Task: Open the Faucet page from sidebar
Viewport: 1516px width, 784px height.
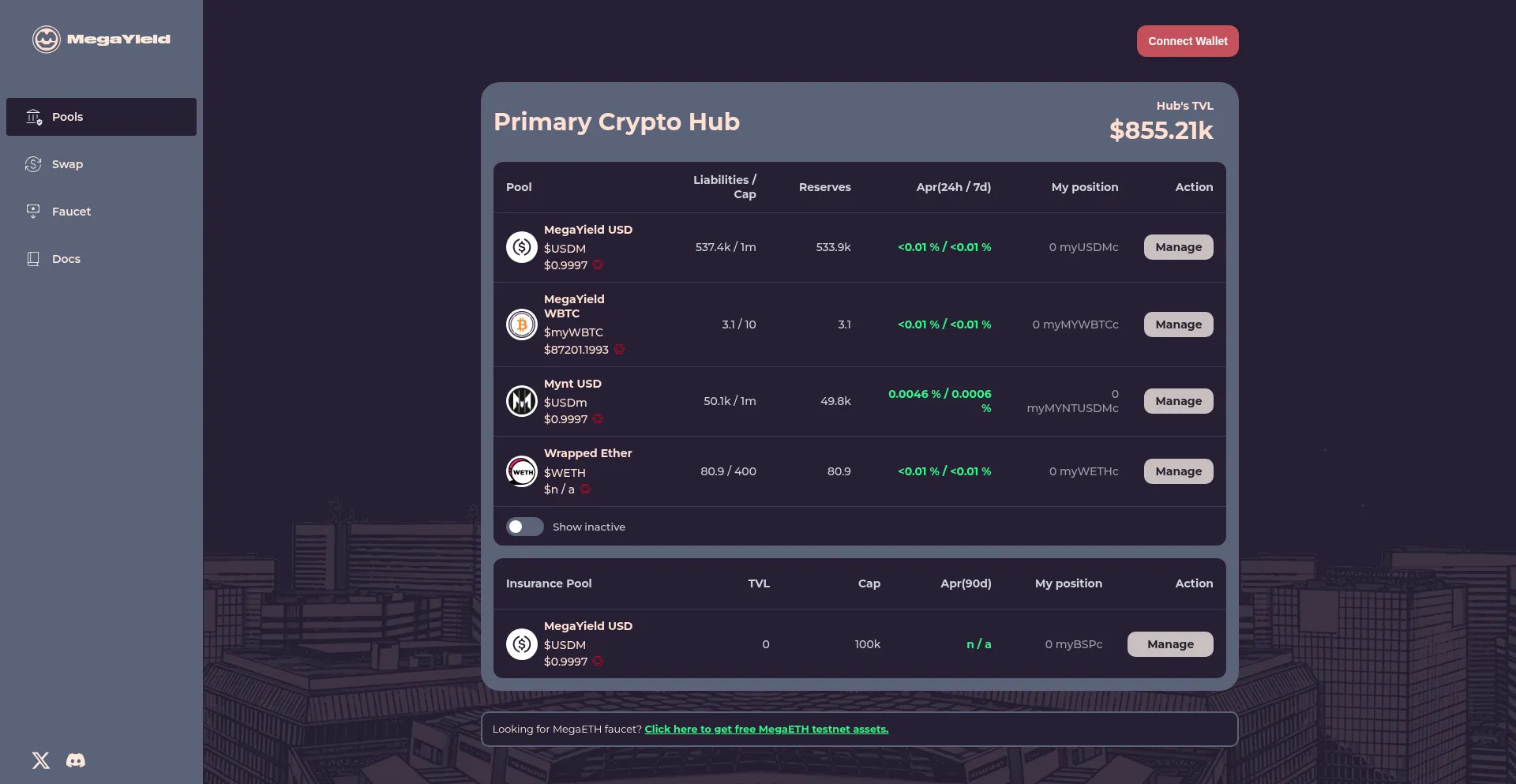Action: (x=71, y=212)
